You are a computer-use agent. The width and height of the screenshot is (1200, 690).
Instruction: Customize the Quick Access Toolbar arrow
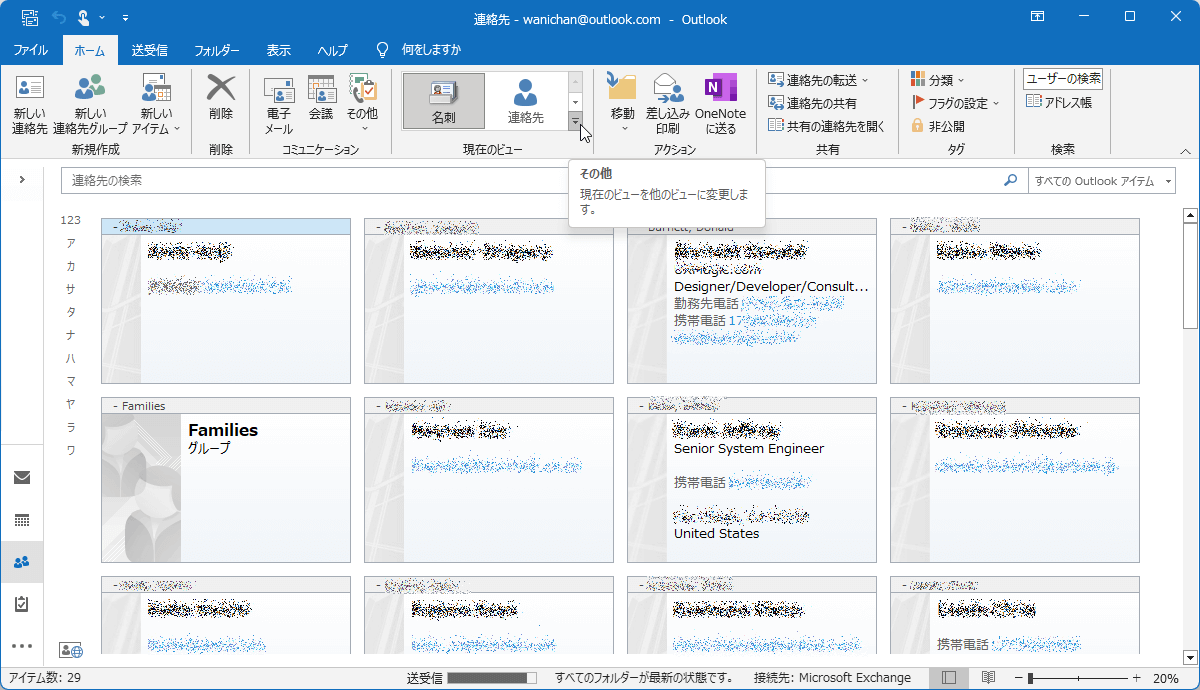pos(125,18)
